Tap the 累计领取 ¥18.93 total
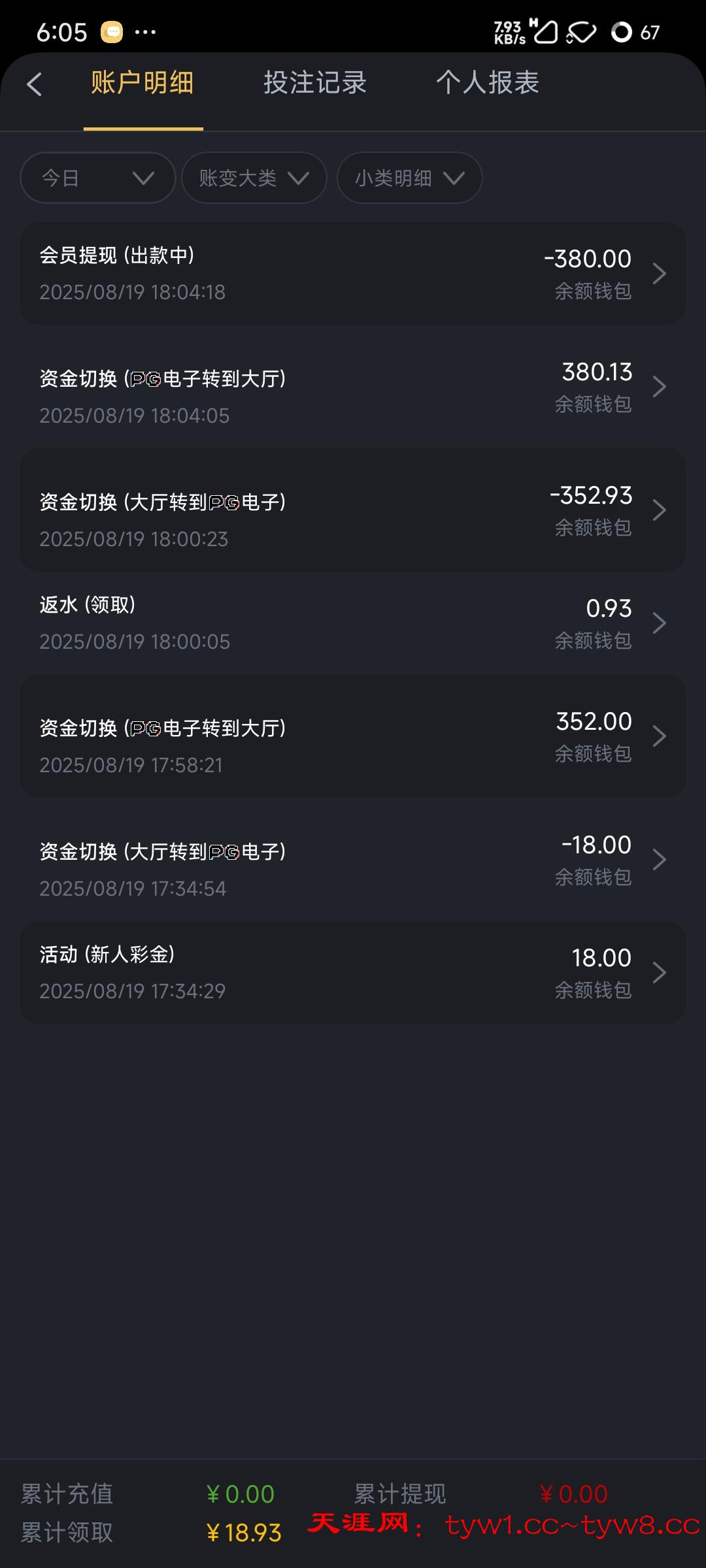 pyautogui.click(x=243, y=1533)
